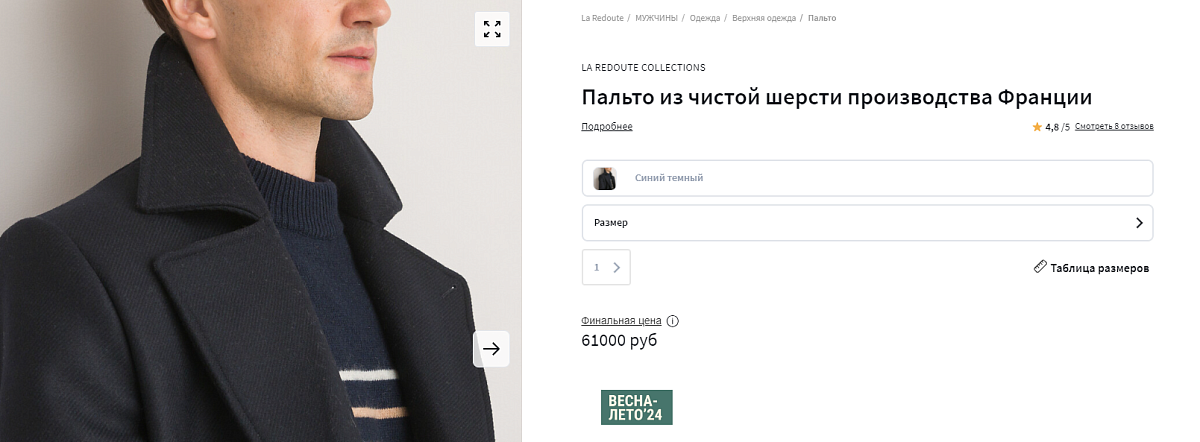This screenshot has width=1200, height=442.
Task: Open the Таблица размеров size chart
Action: pos(1099,268)
